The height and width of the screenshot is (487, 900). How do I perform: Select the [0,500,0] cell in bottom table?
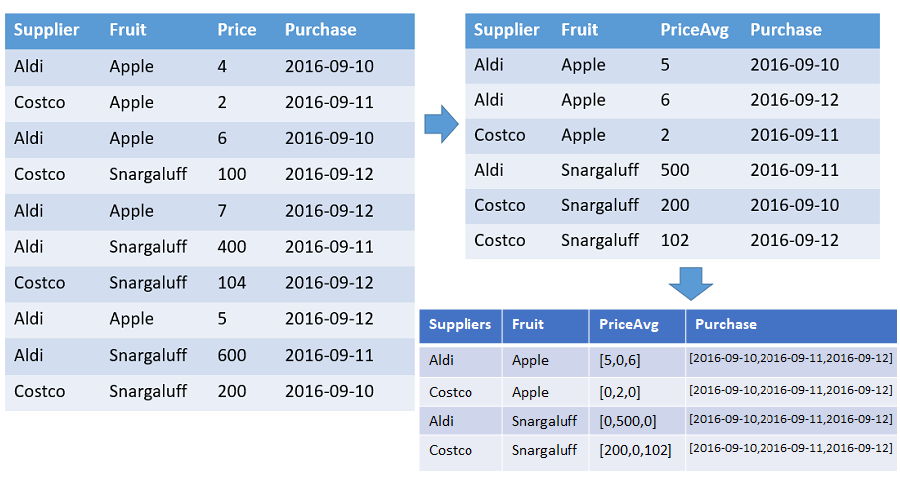[x=637, y=422]
